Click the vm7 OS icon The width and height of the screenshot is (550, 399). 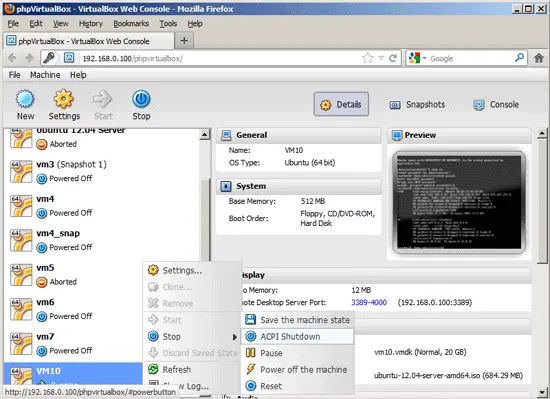21,344
